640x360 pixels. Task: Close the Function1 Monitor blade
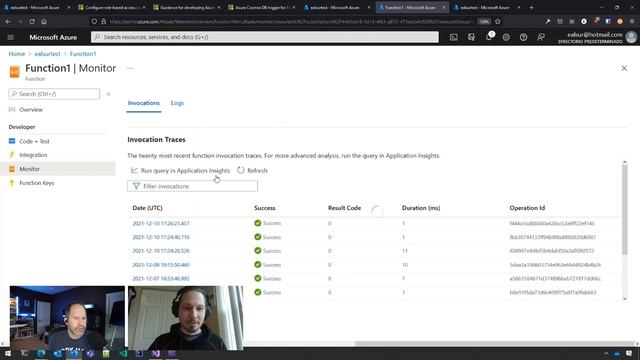(624, 68)
